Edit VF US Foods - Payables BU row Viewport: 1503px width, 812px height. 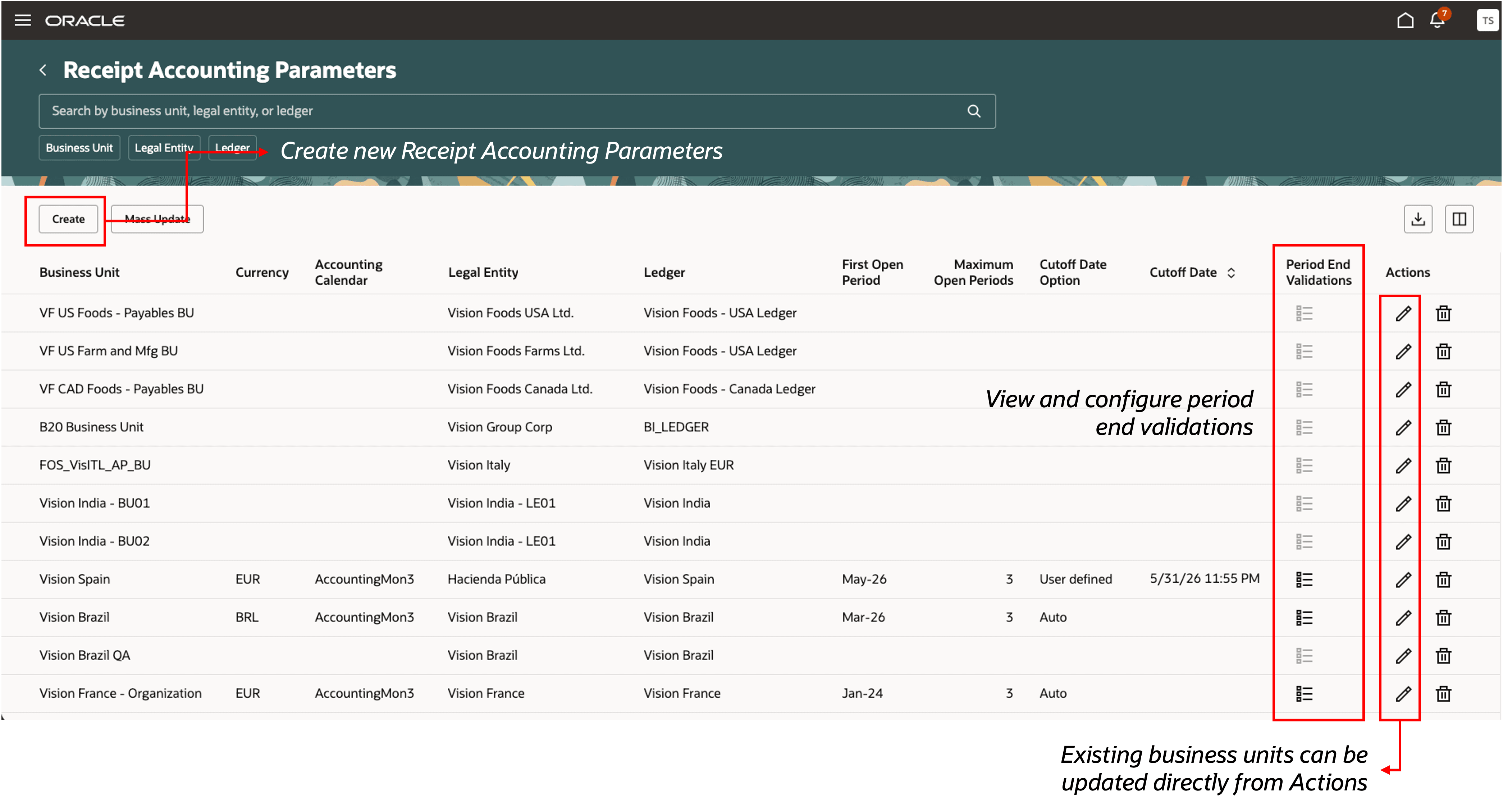pos(1403,313)
